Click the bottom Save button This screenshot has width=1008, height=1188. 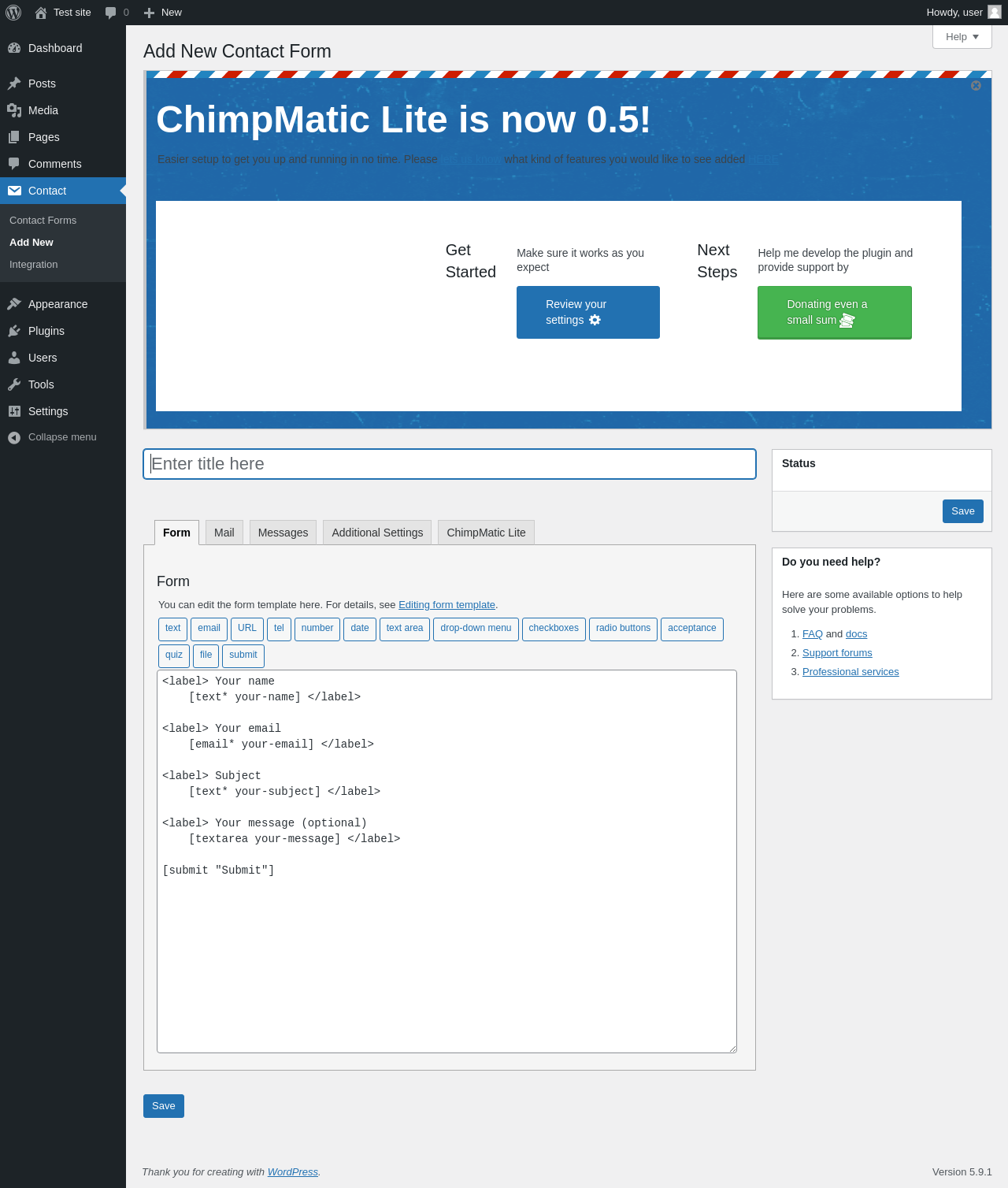(x=164, y=1106)
